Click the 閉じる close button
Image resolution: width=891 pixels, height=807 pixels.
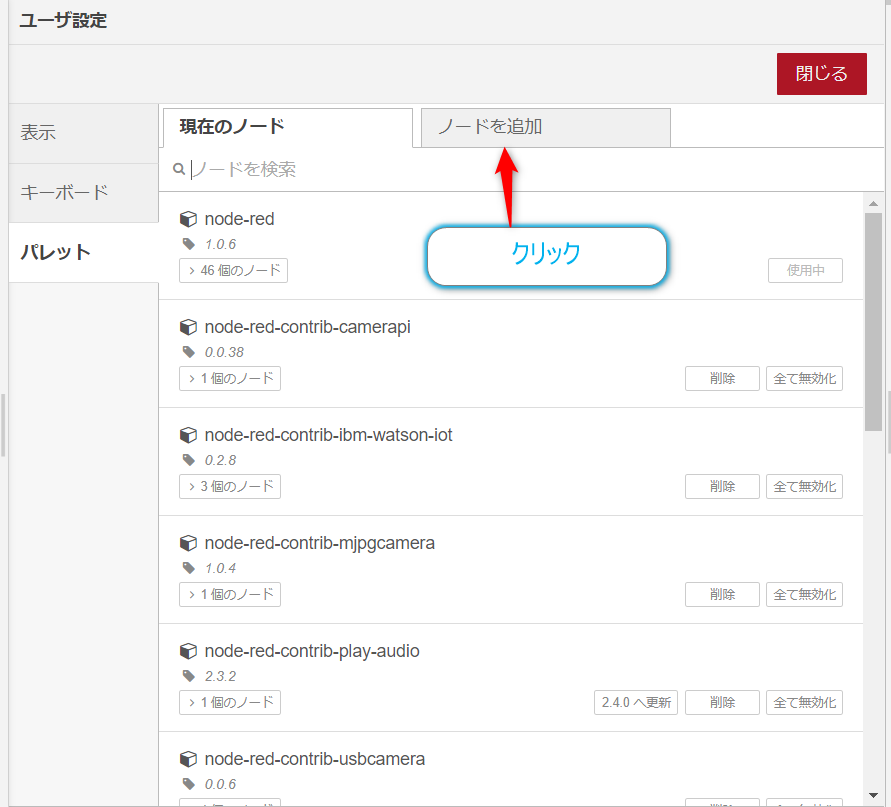point(821,74)
